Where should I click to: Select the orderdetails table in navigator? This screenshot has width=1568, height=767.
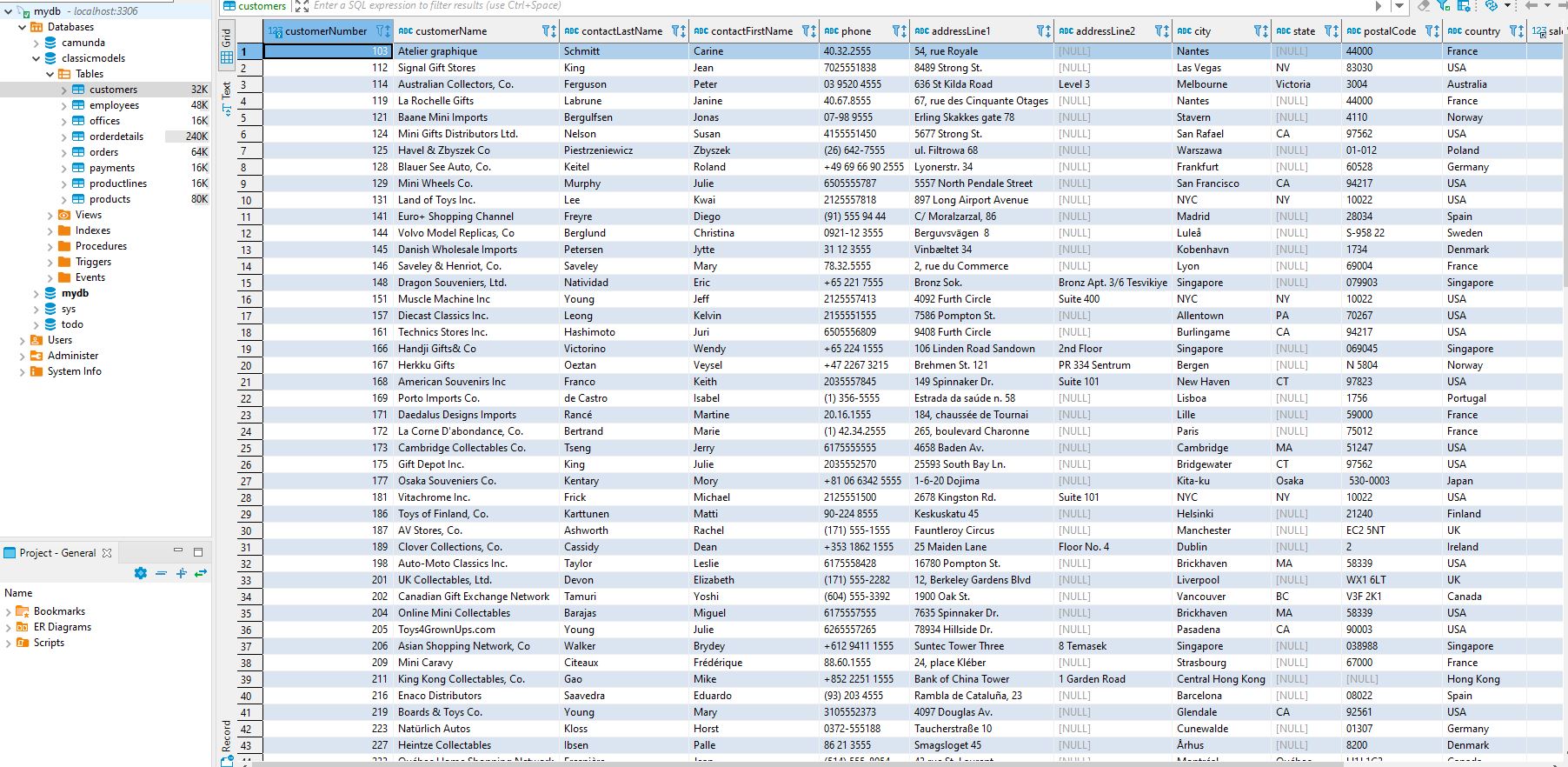[x=116, y=137]
